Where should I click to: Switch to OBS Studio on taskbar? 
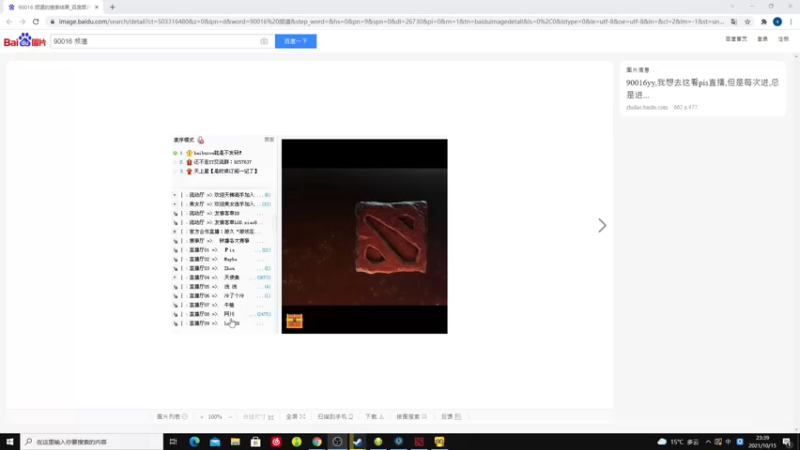(337, 442)
